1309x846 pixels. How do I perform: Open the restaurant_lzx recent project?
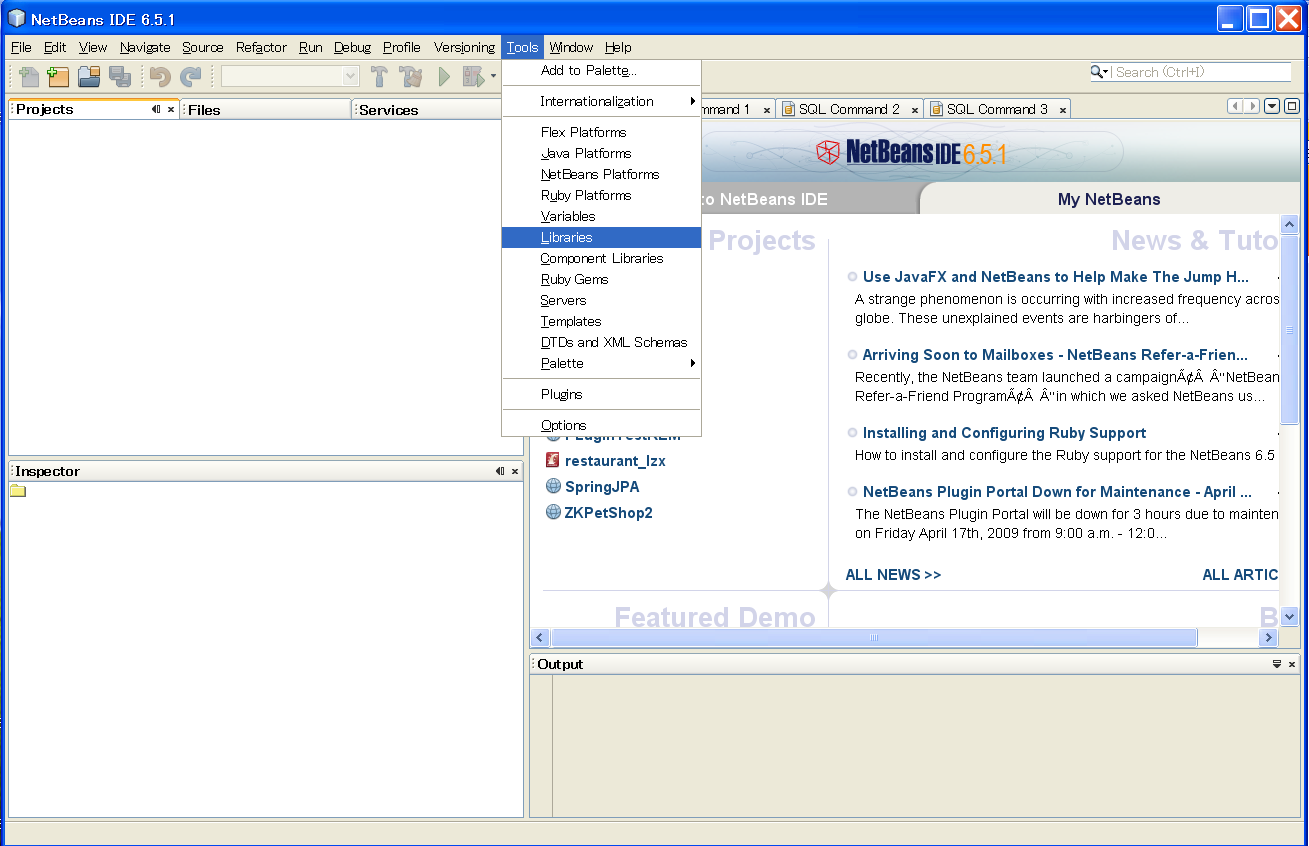pyautogui.click(x=615, y=461)
